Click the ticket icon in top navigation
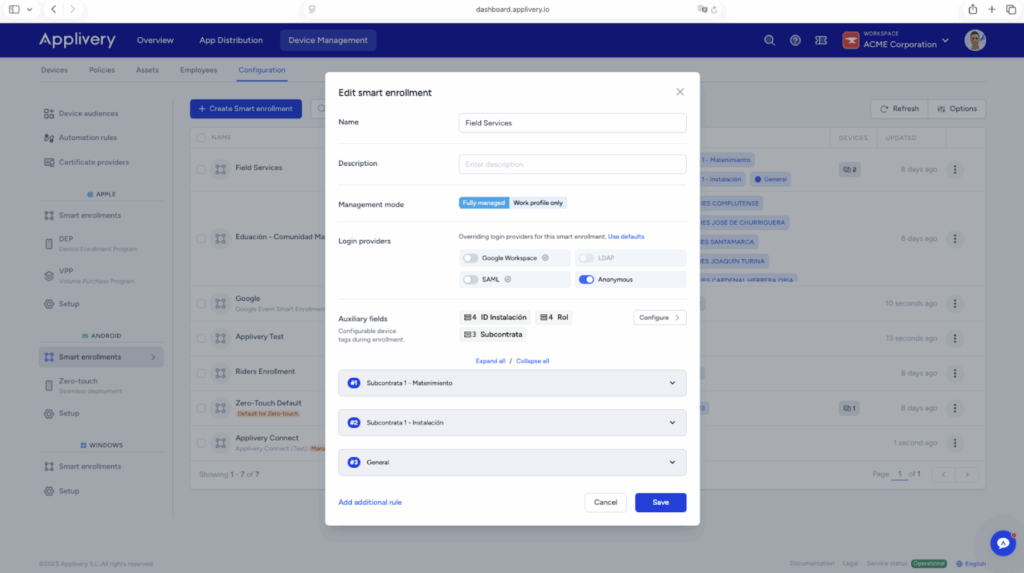This screenshot has width=1024, height=573. (x=821, y=41)
